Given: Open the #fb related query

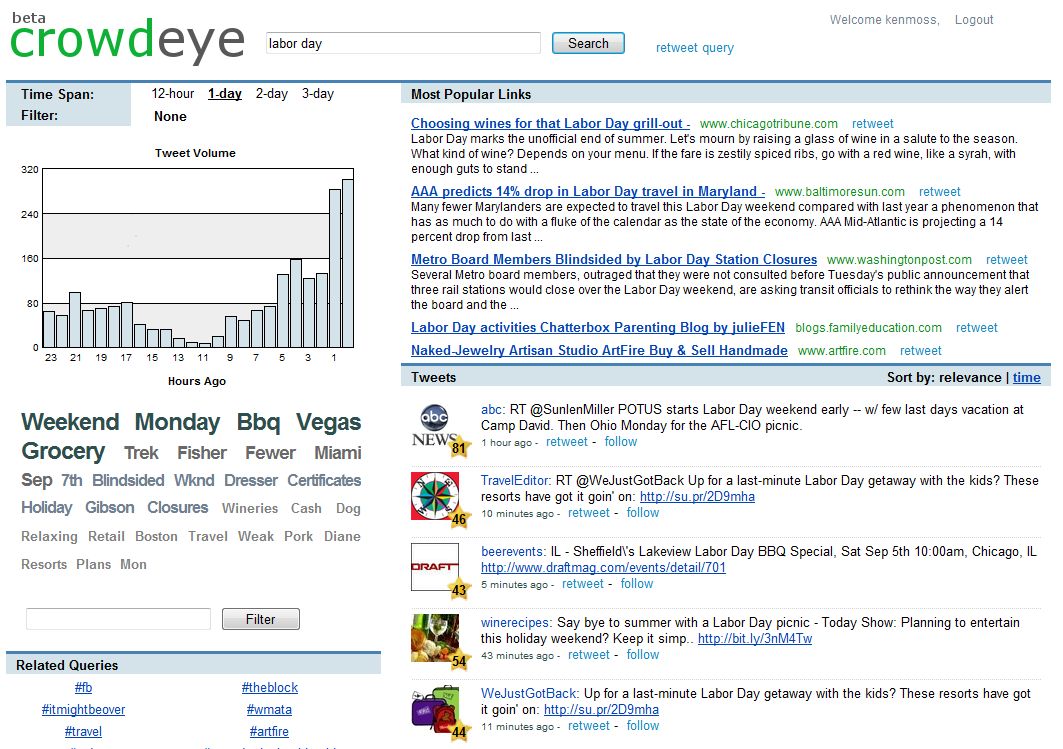Looking at the screenshot, I should click(x=83, y=687).
